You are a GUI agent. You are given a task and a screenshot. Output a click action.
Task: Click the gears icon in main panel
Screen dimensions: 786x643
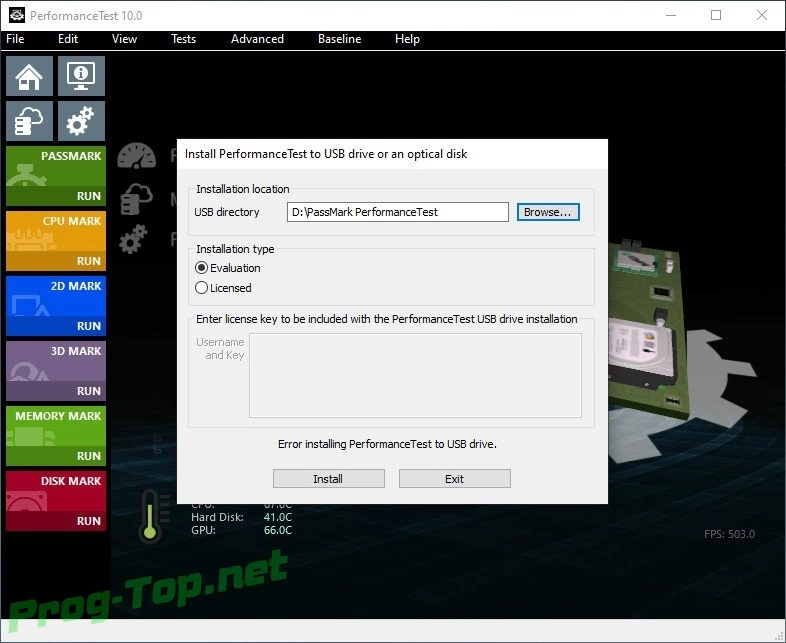pos(133,239)
